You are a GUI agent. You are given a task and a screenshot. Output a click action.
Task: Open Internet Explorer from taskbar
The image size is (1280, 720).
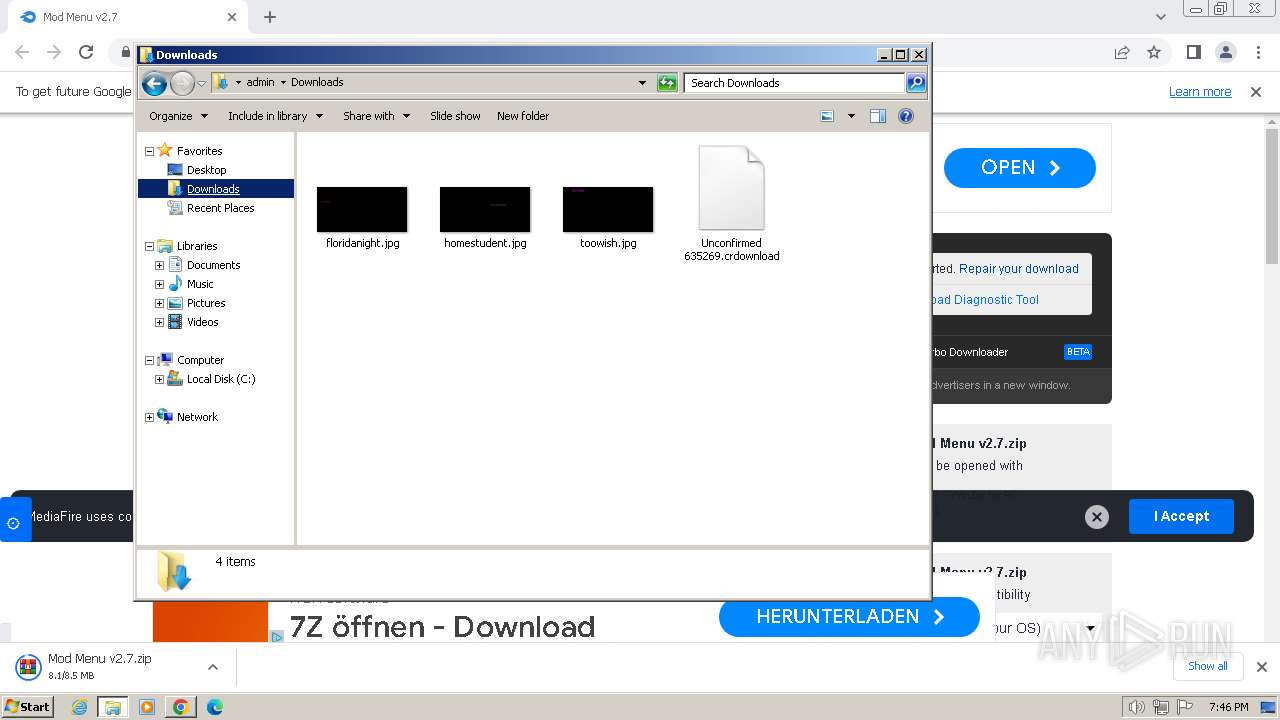coord(79,707)
